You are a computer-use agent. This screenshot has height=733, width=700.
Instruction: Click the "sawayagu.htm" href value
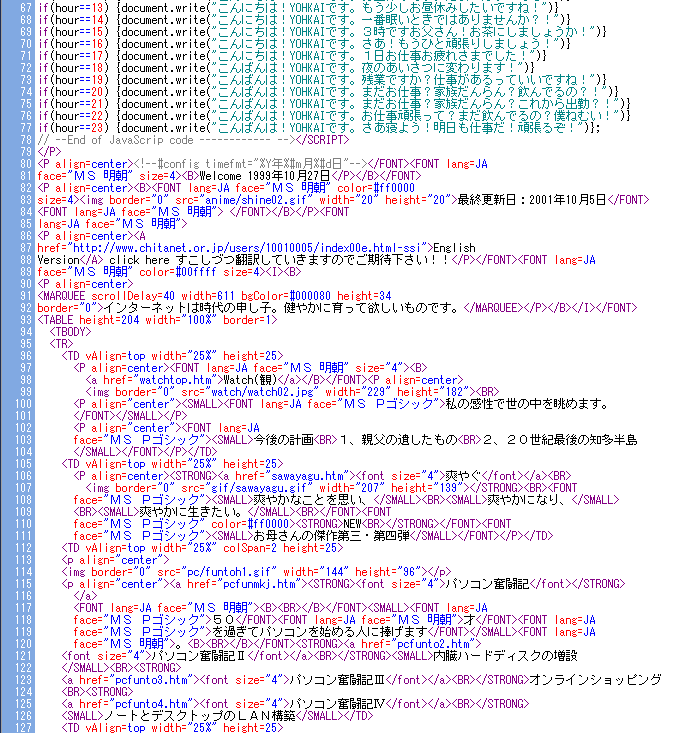coord(307,476)
